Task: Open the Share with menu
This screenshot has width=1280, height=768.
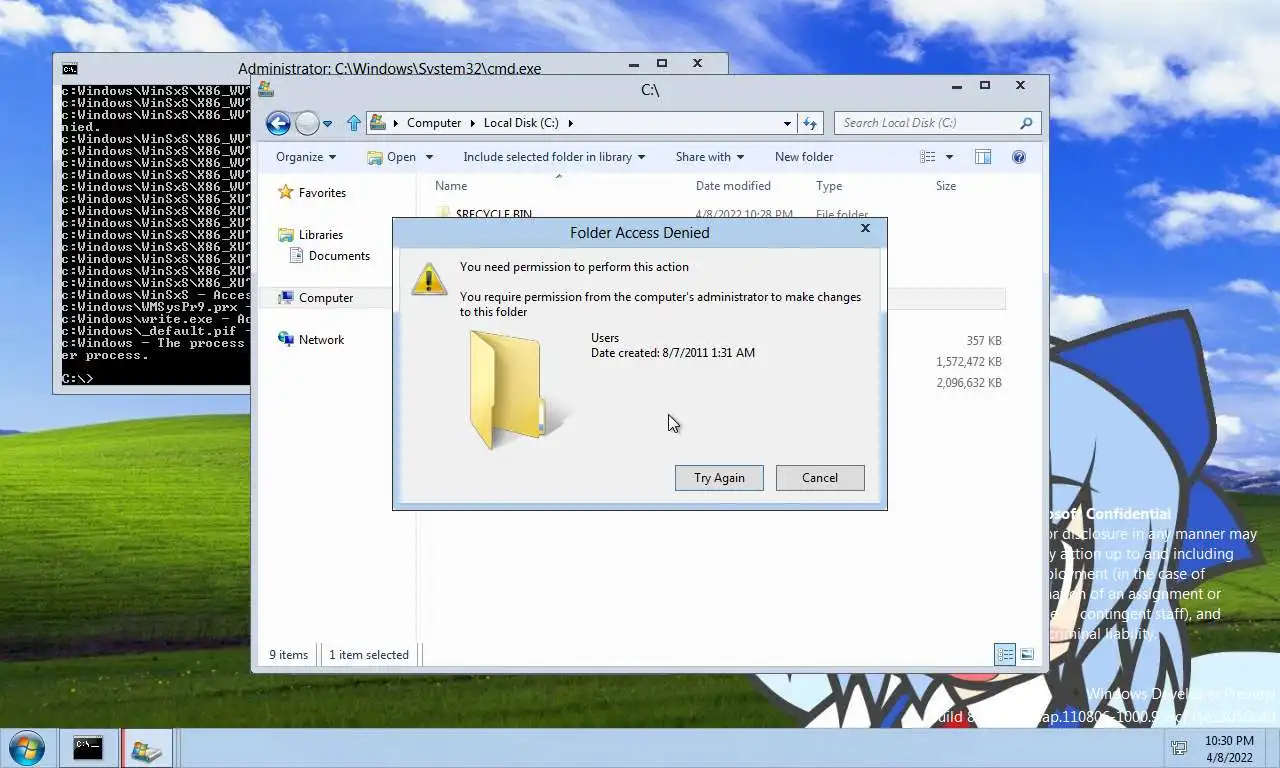Action: [x=709, y=157]
